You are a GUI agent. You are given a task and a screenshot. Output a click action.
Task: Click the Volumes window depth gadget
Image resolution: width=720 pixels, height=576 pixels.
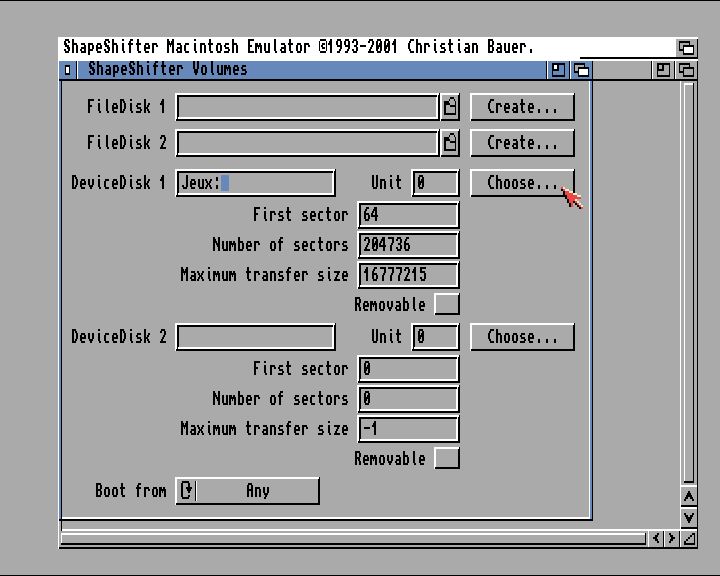click(x=580, y=70)
